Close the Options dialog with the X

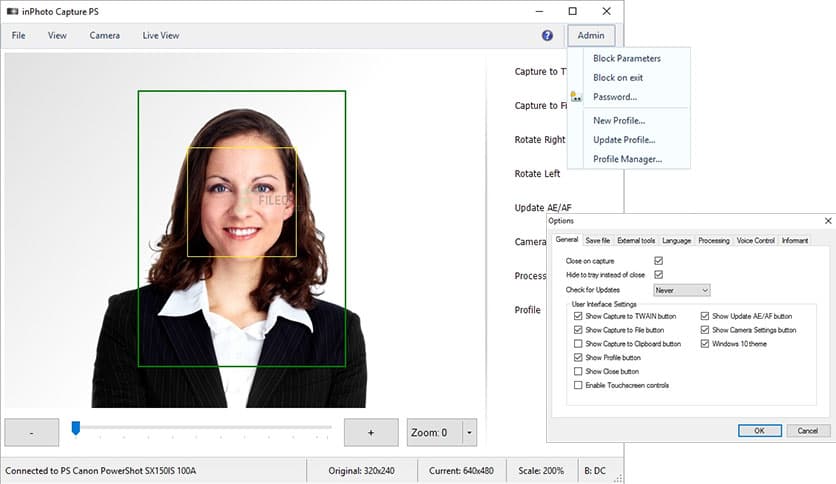[827, 220]
